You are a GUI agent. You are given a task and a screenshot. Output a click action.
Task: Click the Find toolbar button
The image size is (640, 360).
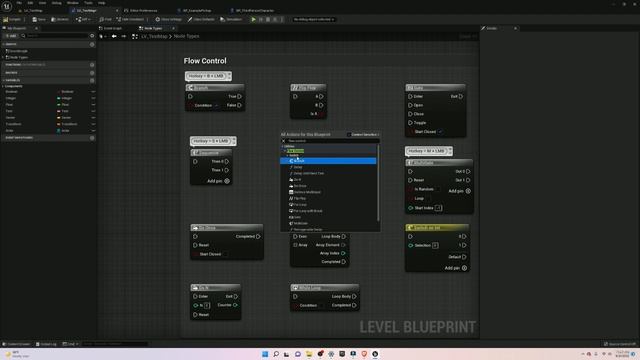[x=105, y=19]
